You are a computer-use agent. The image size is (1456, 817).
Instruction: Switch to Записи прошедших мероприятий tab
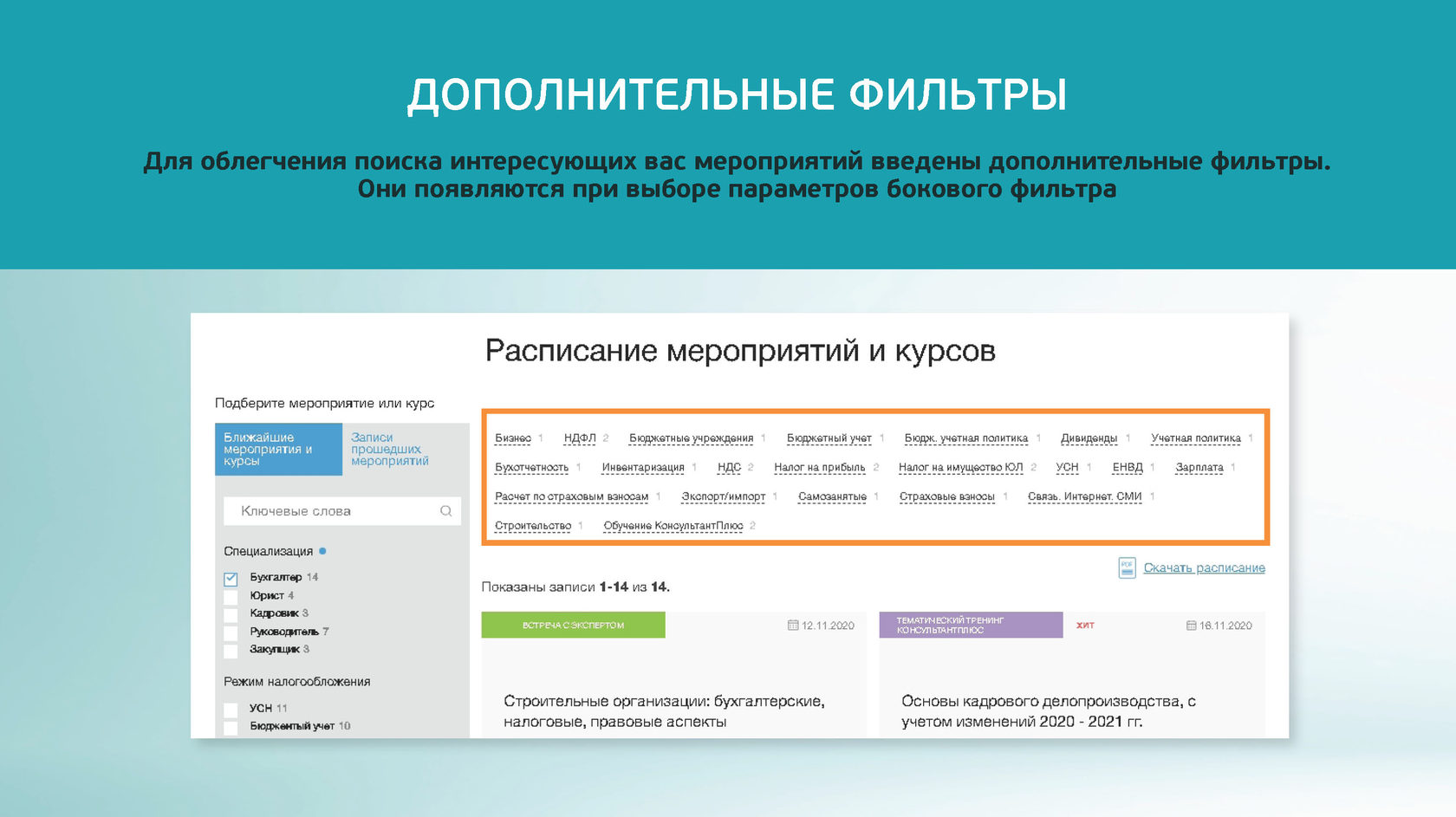(x=406, y=449)
